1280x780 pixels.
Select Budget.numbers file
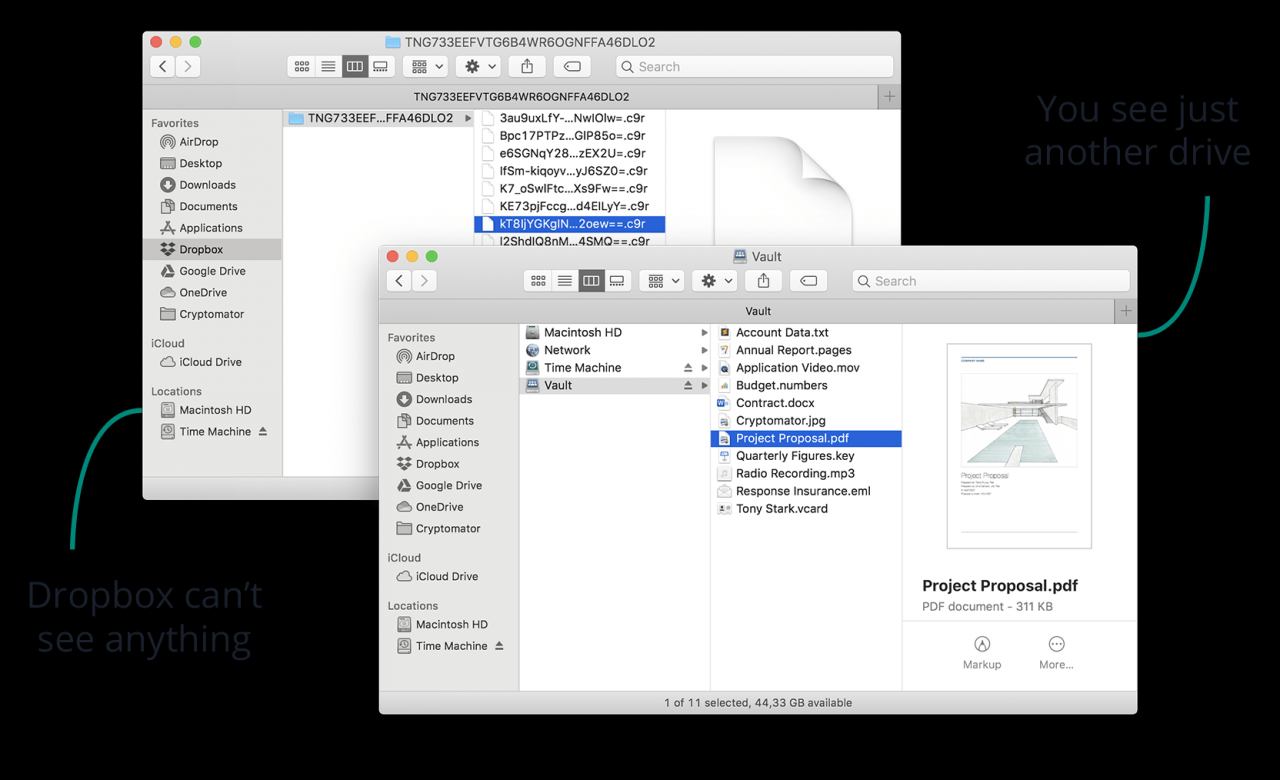coord(806,386)
